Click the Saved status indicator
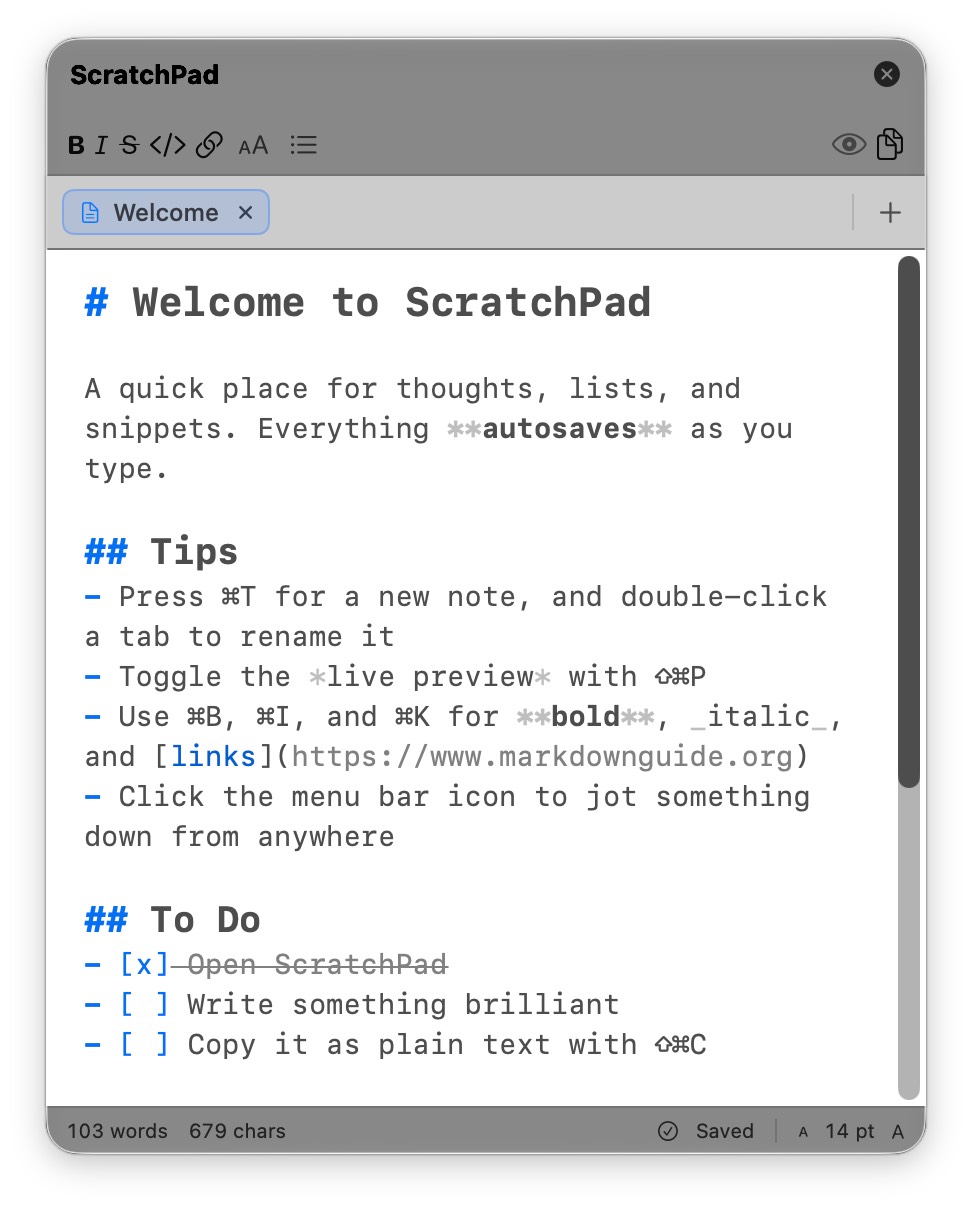The image size is (972, 1208). click(725, 1131)
